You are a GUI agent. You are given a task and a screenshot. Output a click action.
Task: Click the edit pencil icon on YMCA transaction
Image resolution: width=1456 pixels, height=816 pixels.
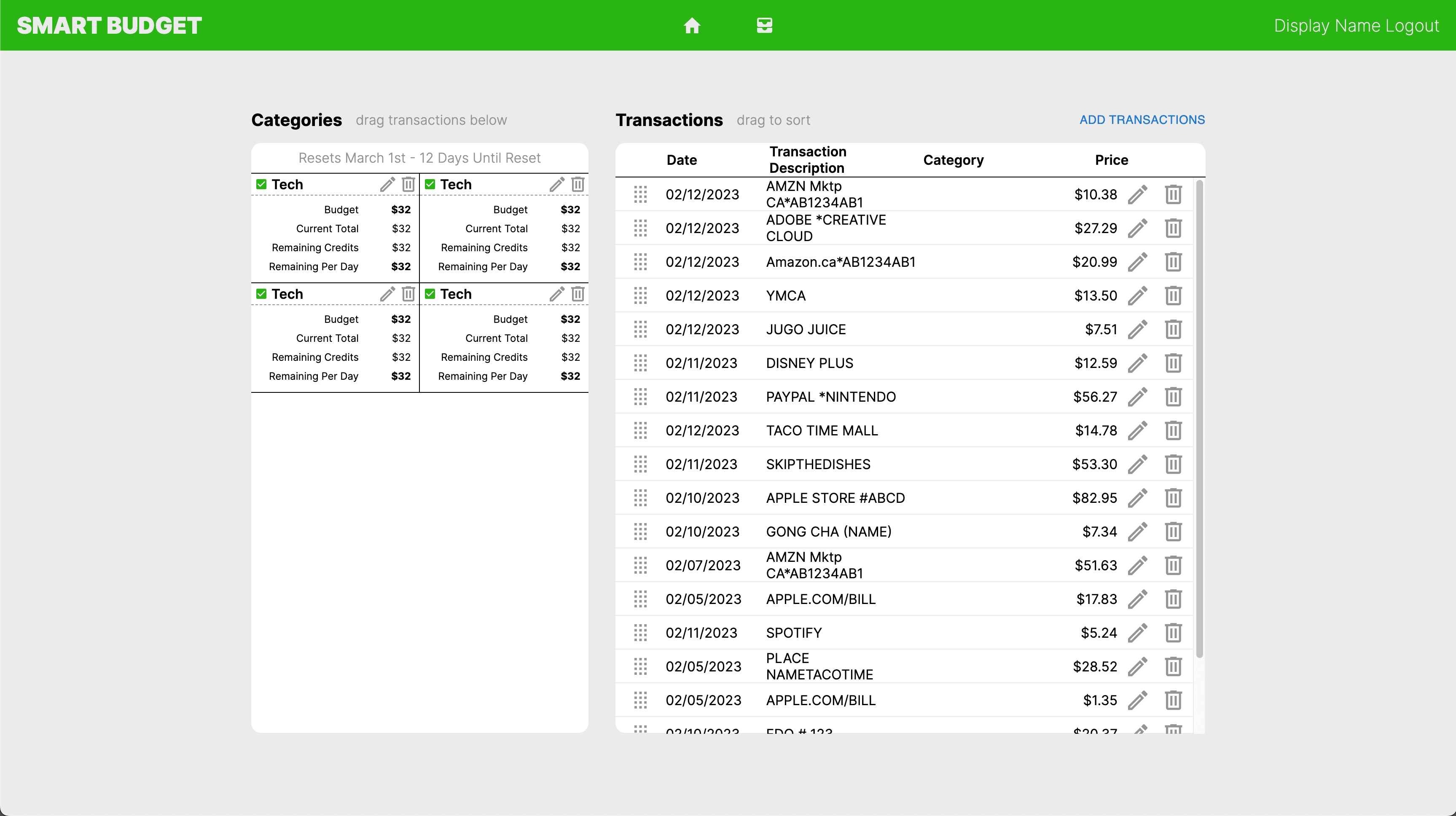click(x=1137, y=296)
